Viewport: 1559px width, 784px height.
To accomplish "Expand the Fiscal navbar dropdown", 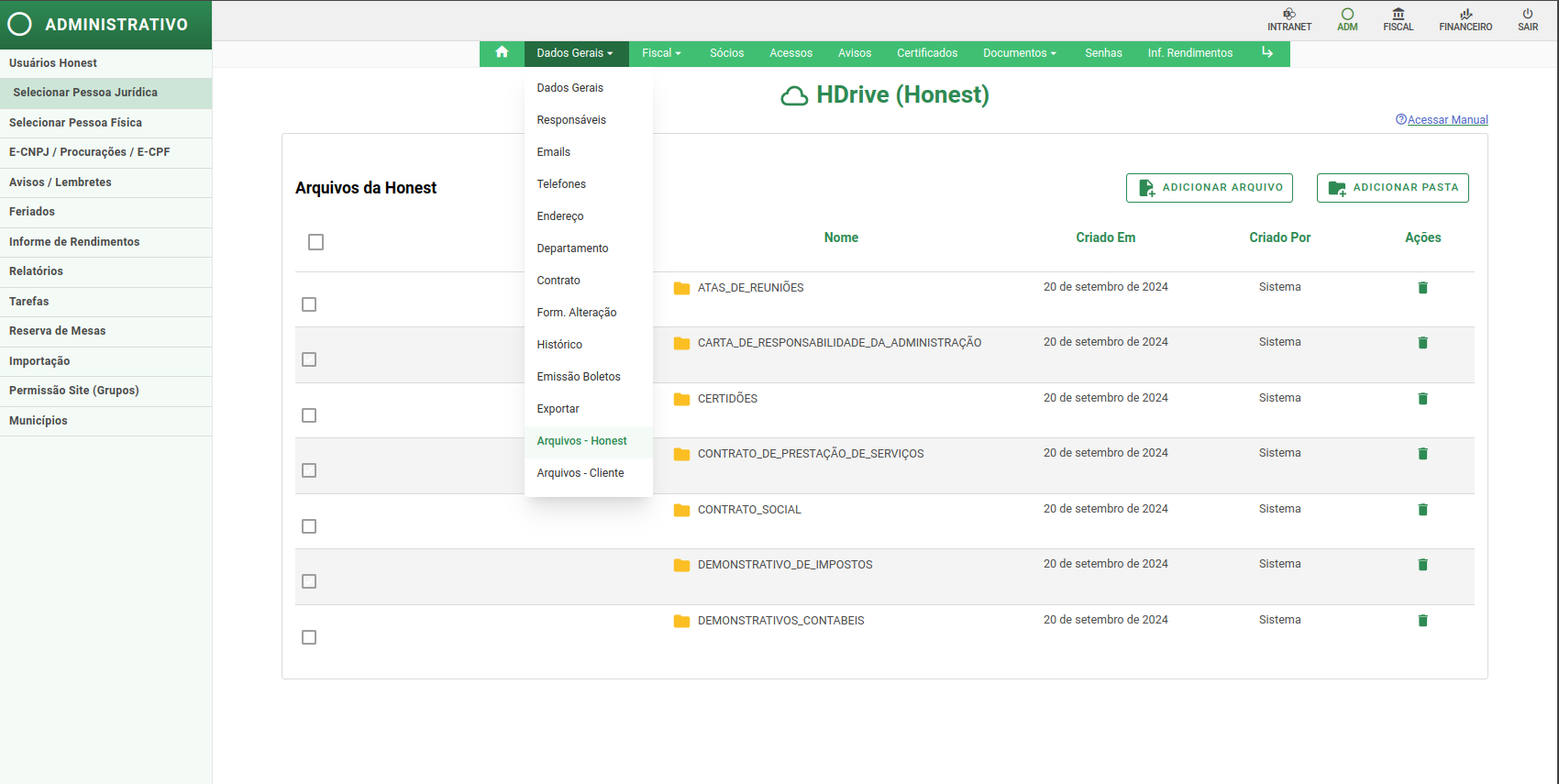I will point(661,53).
